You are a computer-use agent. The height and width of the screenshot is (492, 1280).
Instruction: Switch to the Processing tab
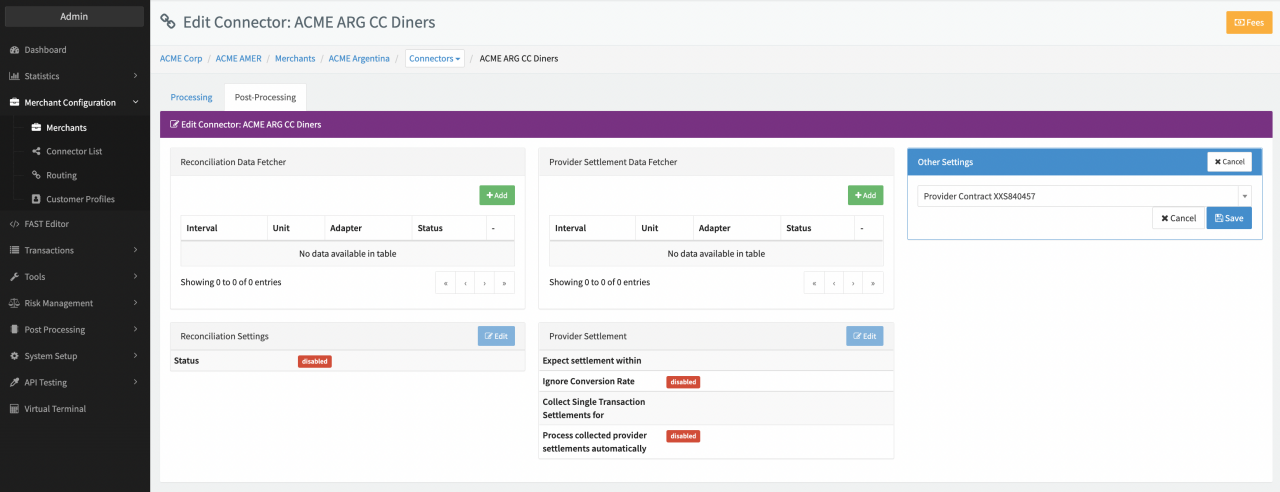tap(191, 97)
